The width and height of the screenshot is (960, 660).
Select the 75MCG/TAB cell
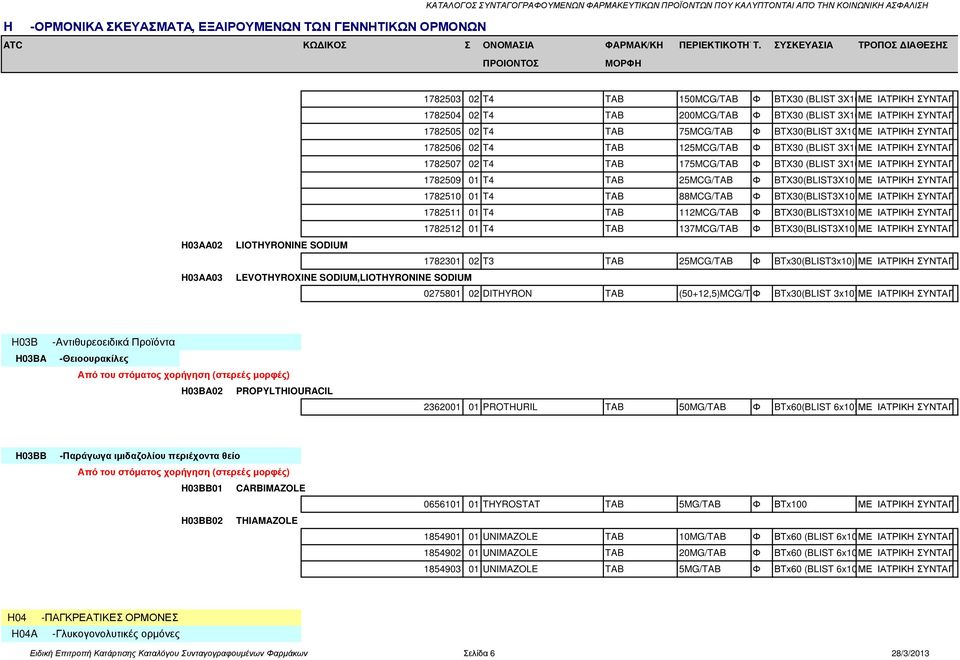pos(714,132)
